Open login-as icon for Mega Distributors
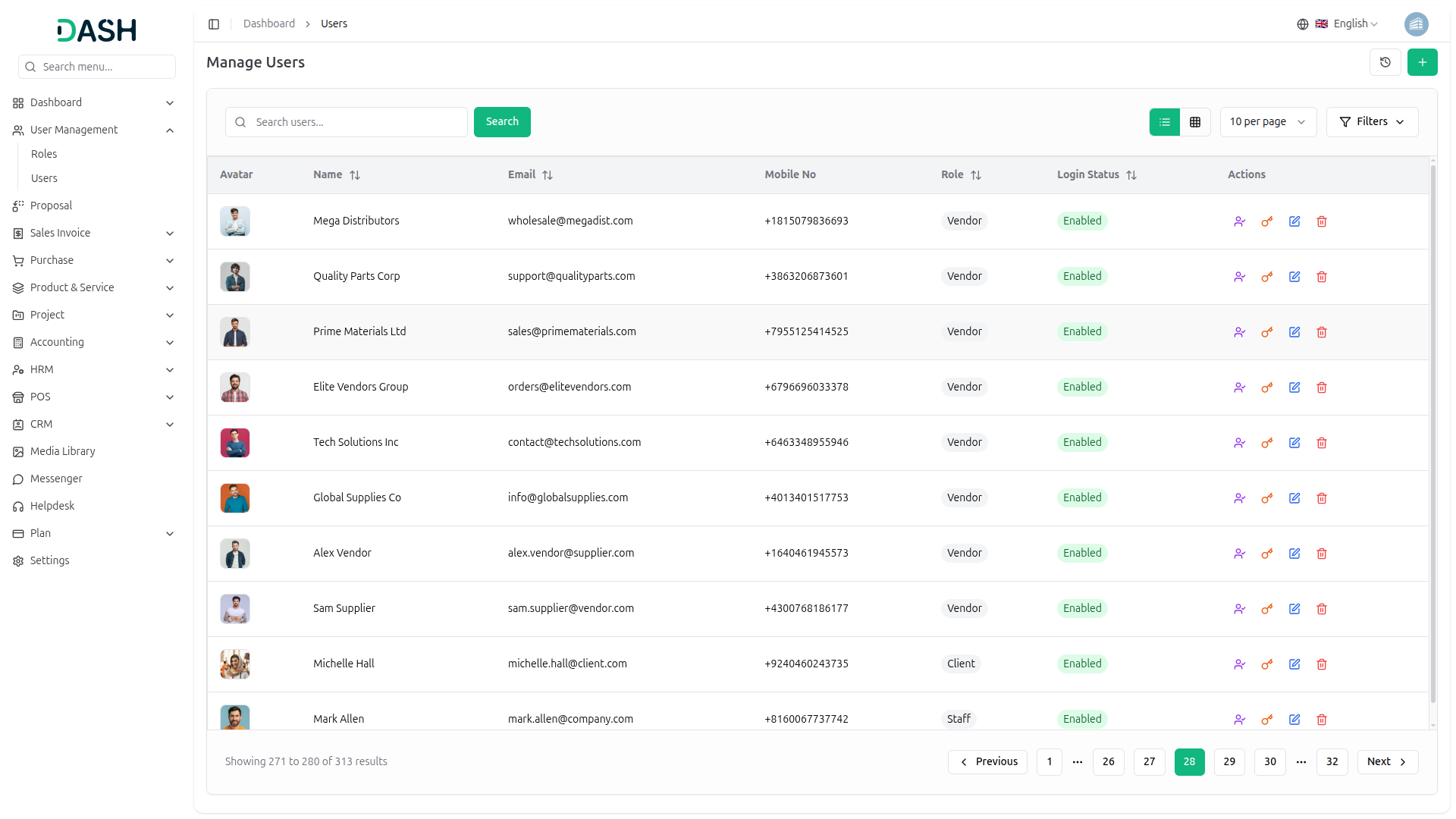 (1239, 221)
